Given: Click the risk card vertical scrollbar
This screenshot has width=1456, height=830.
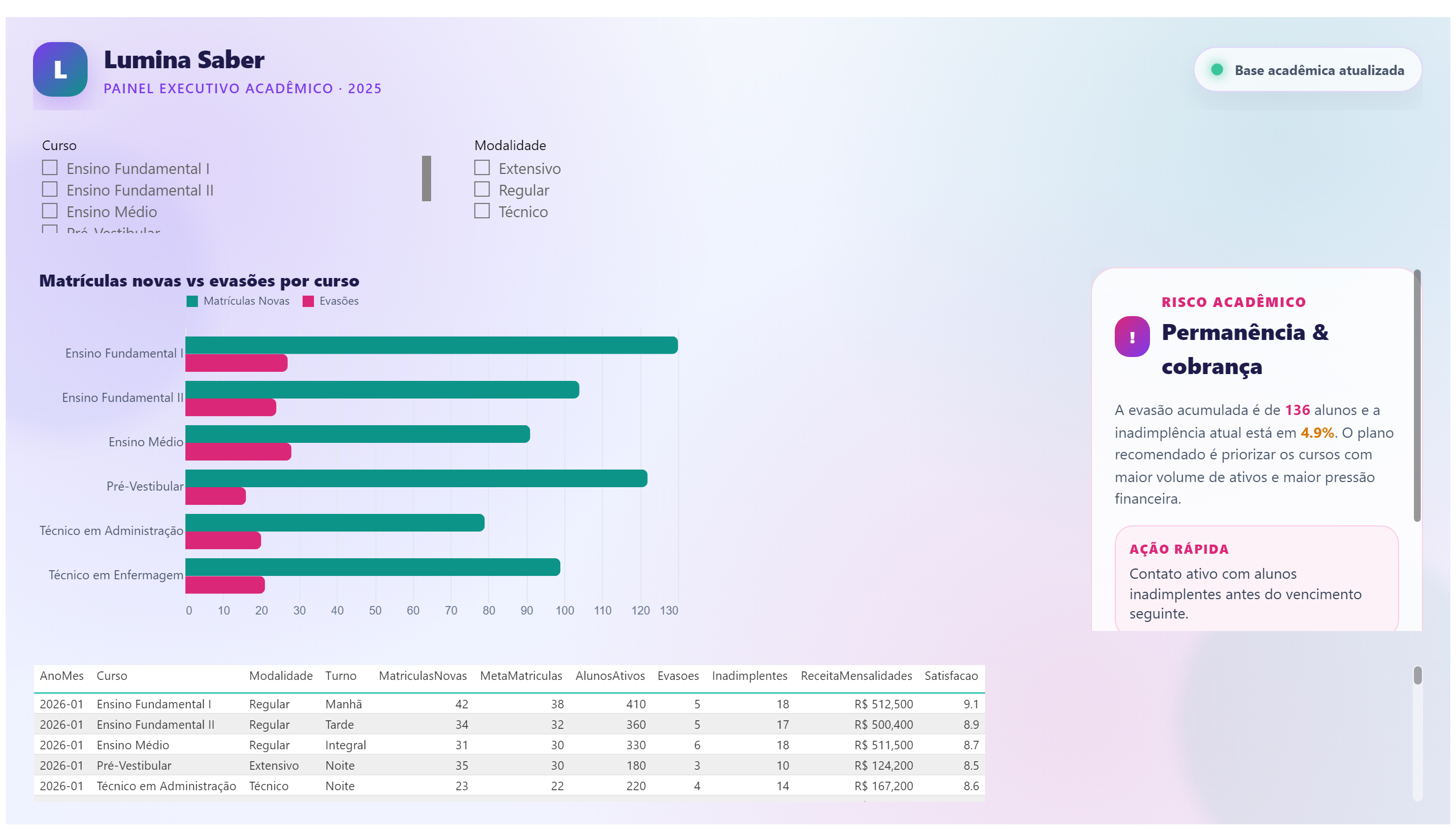Looking at the screenshot, I should point(1417,396).
